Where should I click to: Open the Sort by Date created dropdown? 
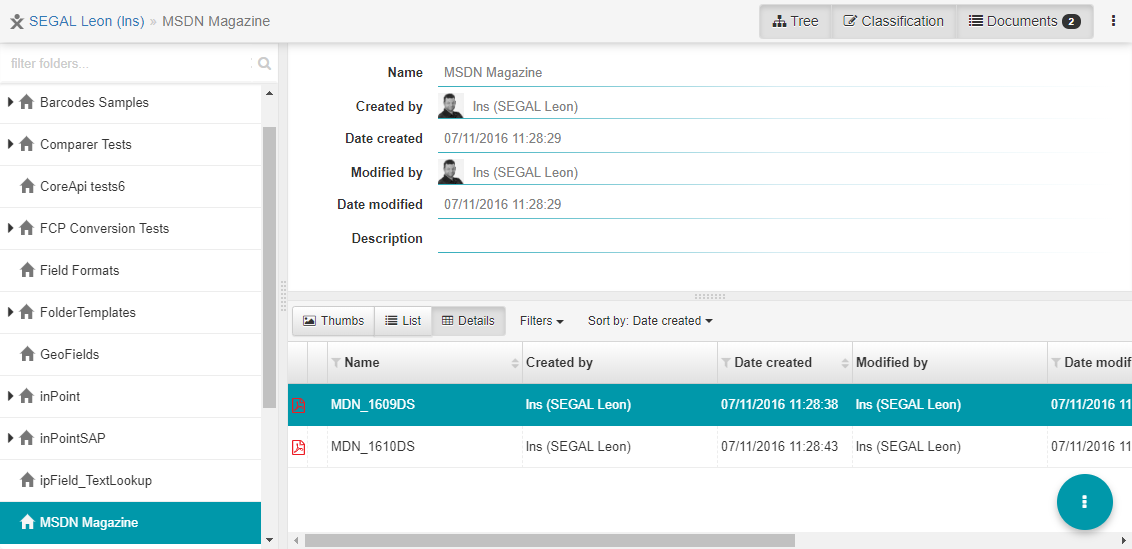click(650, 321)
